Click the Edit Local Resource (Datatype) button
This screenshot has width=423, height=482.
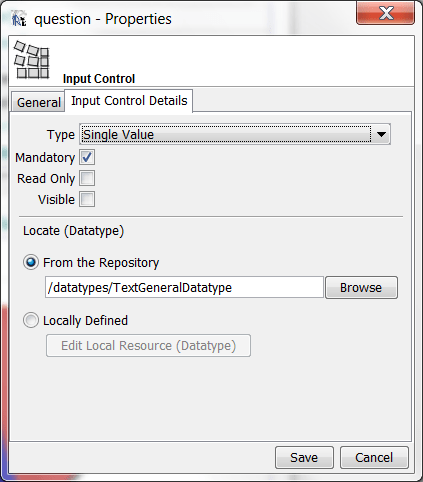(148, 346)
